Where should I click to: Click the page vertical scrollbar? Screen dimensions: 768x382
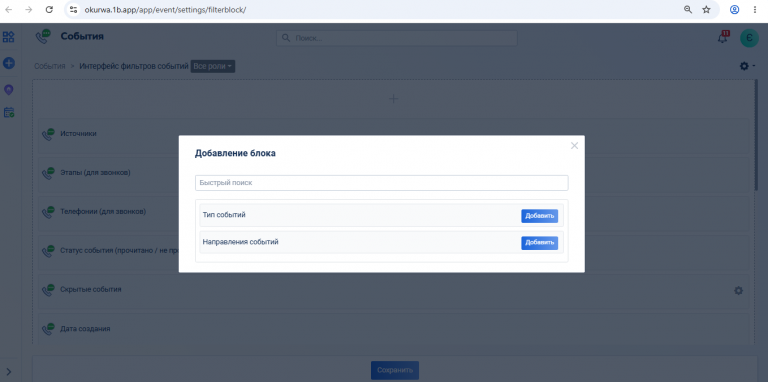756,136
